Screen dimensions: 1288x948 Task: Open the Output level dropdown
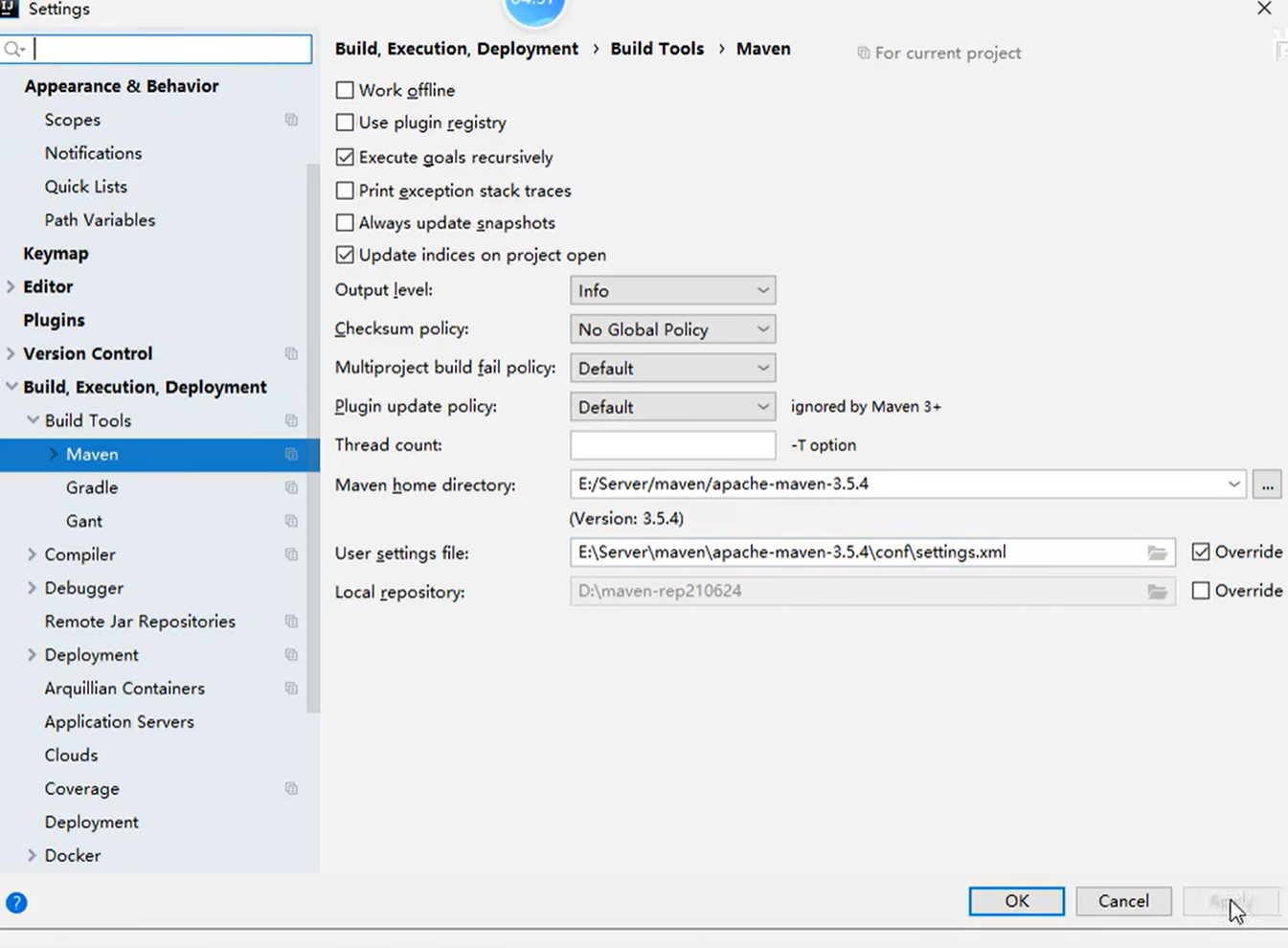(672, 290)
